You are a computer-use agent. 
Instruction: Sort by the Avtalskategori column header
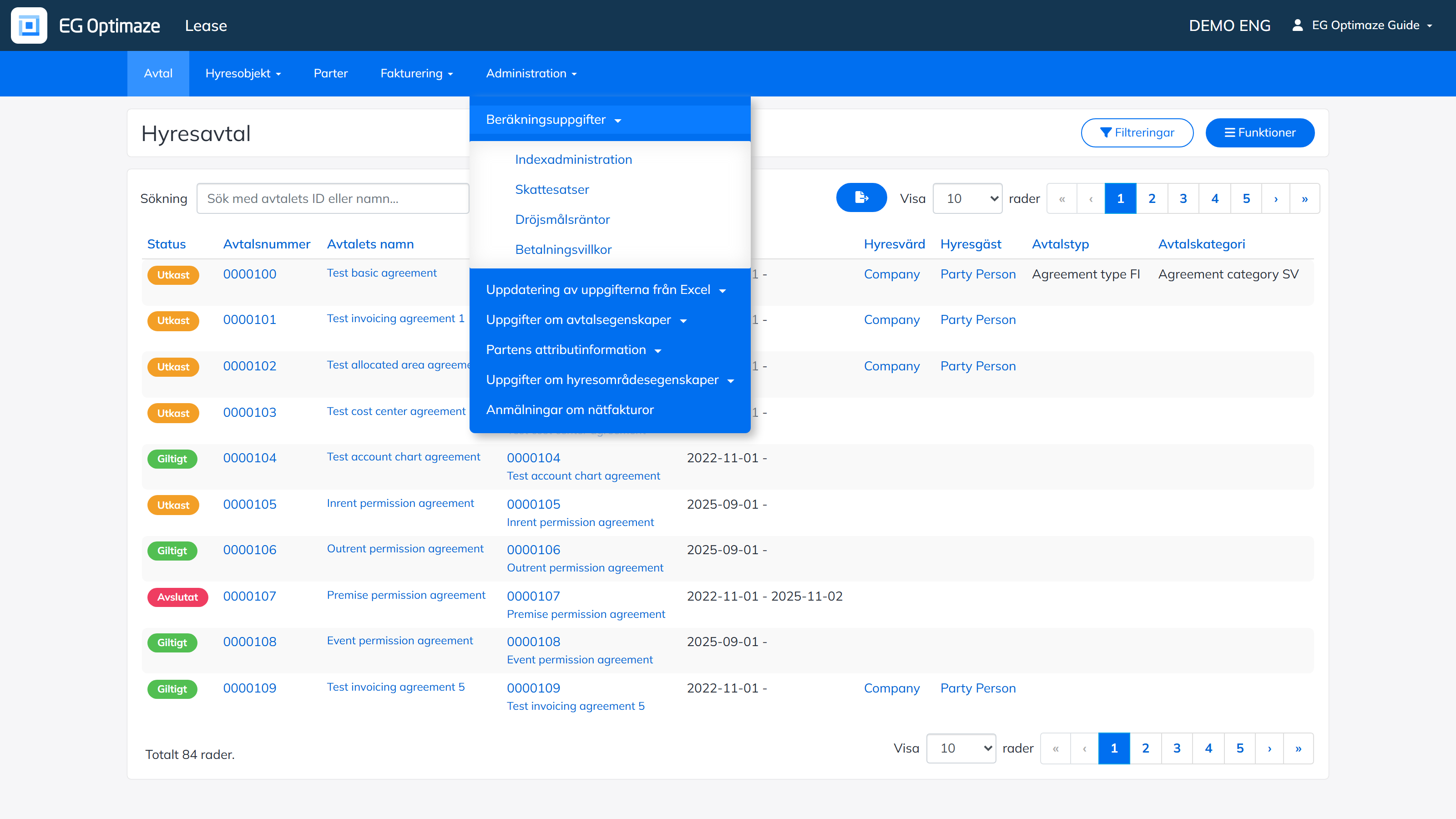[1202, 244]
